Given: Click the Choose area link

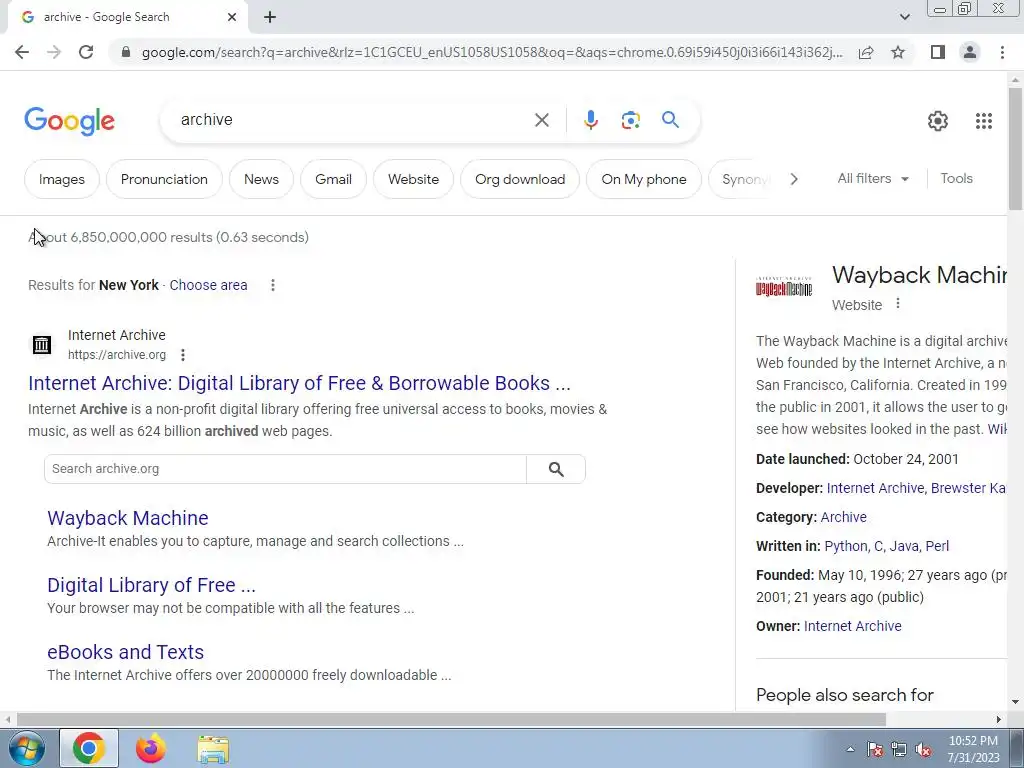Looking at the screenshot, I should tap(208, 285).
